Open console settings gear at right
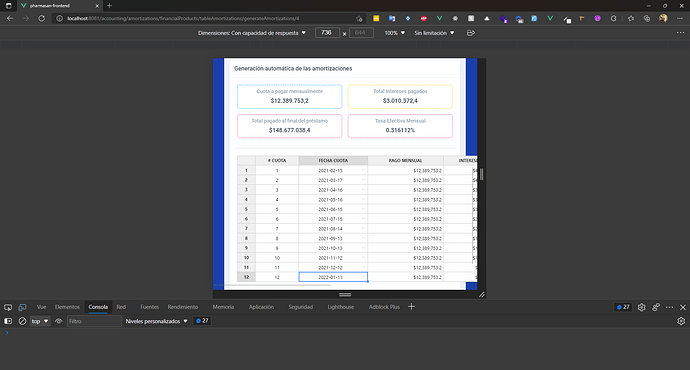 (x=681, y=321)
